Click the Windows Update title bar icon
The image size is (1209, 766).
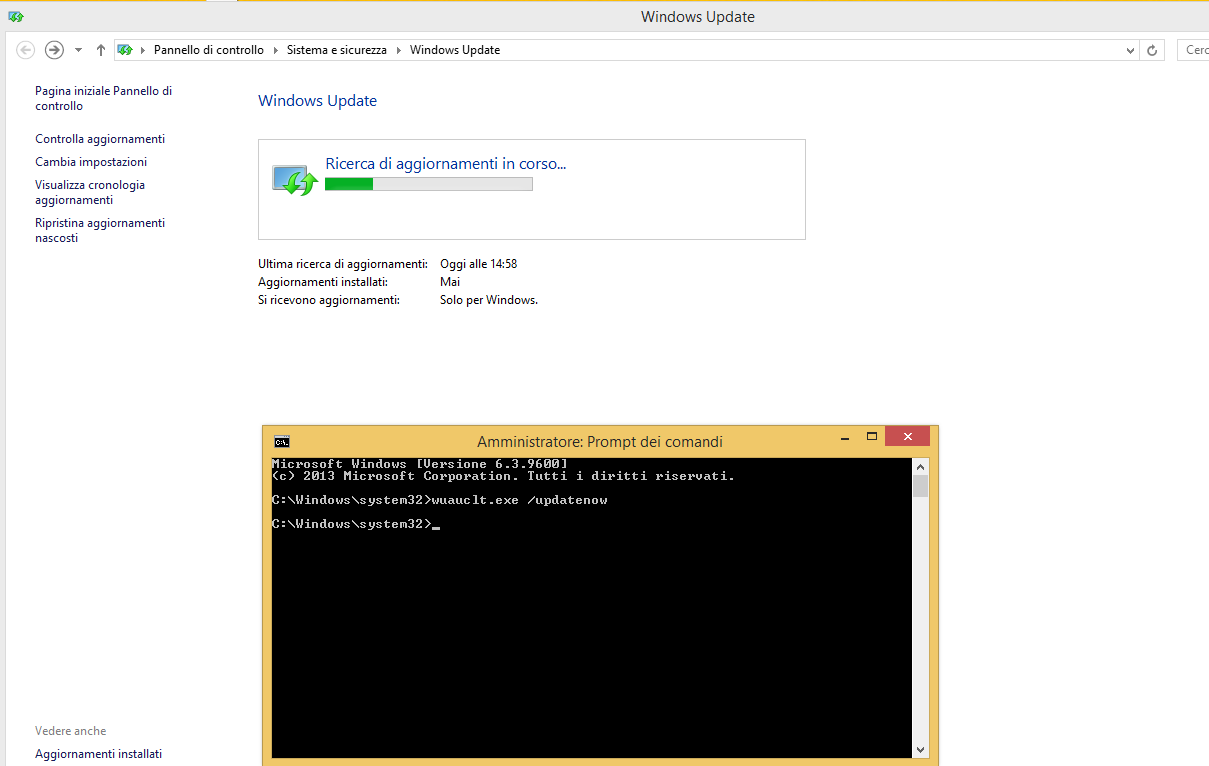(x=16, y=16)
